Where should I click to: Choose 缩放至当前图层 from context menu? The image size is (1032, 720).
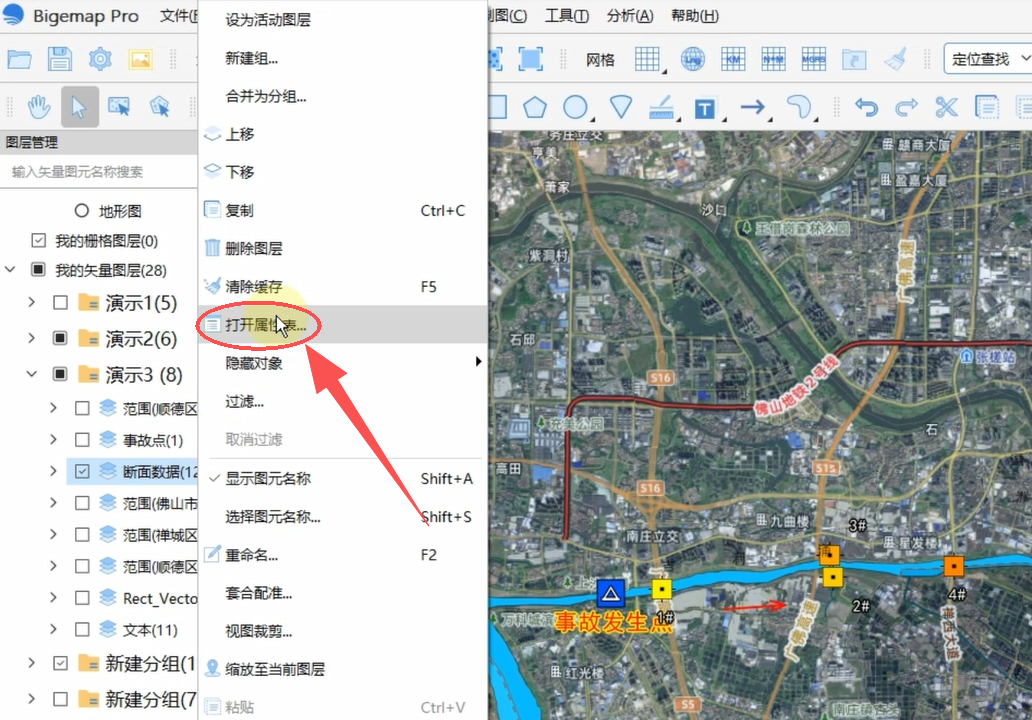coord(343,669)
